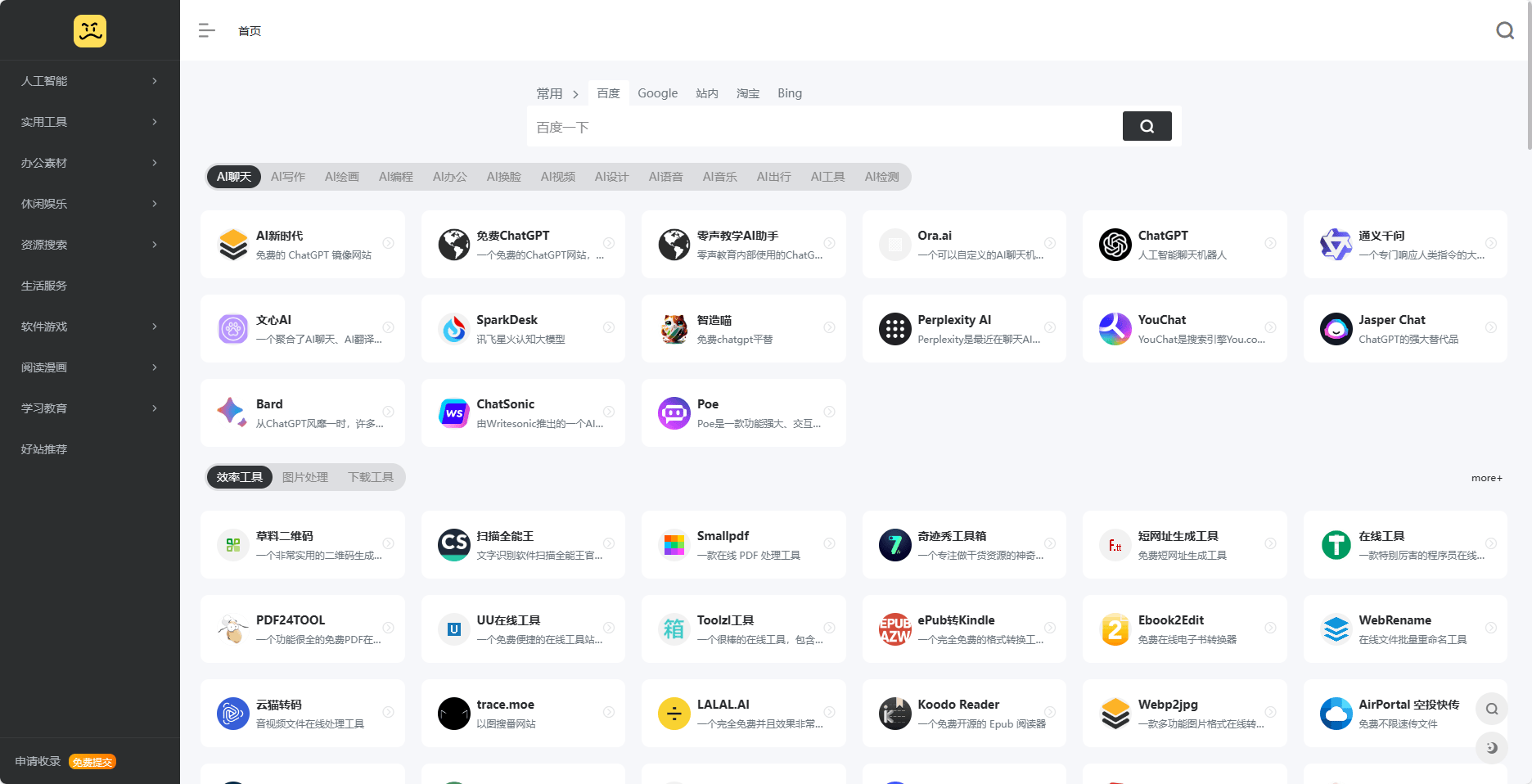Viewport: 1532px width, 784px height.
Task: Switch search to 站内
Action: click(707, 93)
